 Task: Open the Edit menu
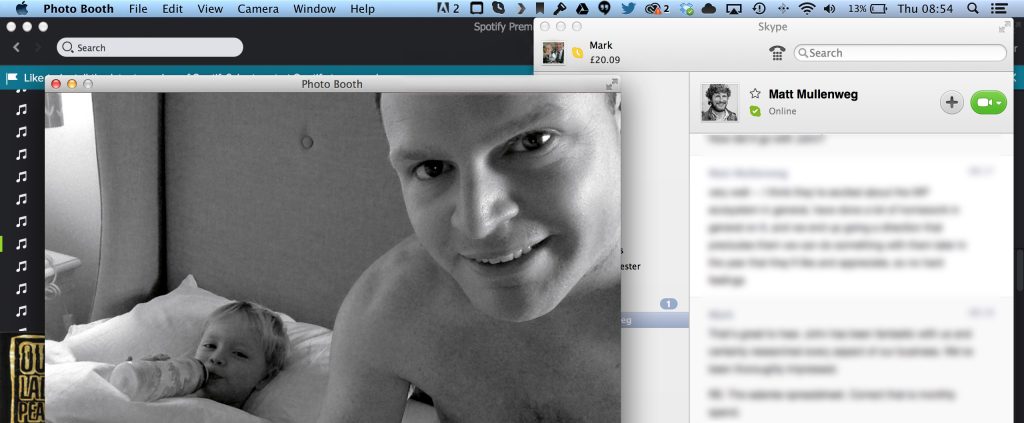click(172, 8)
